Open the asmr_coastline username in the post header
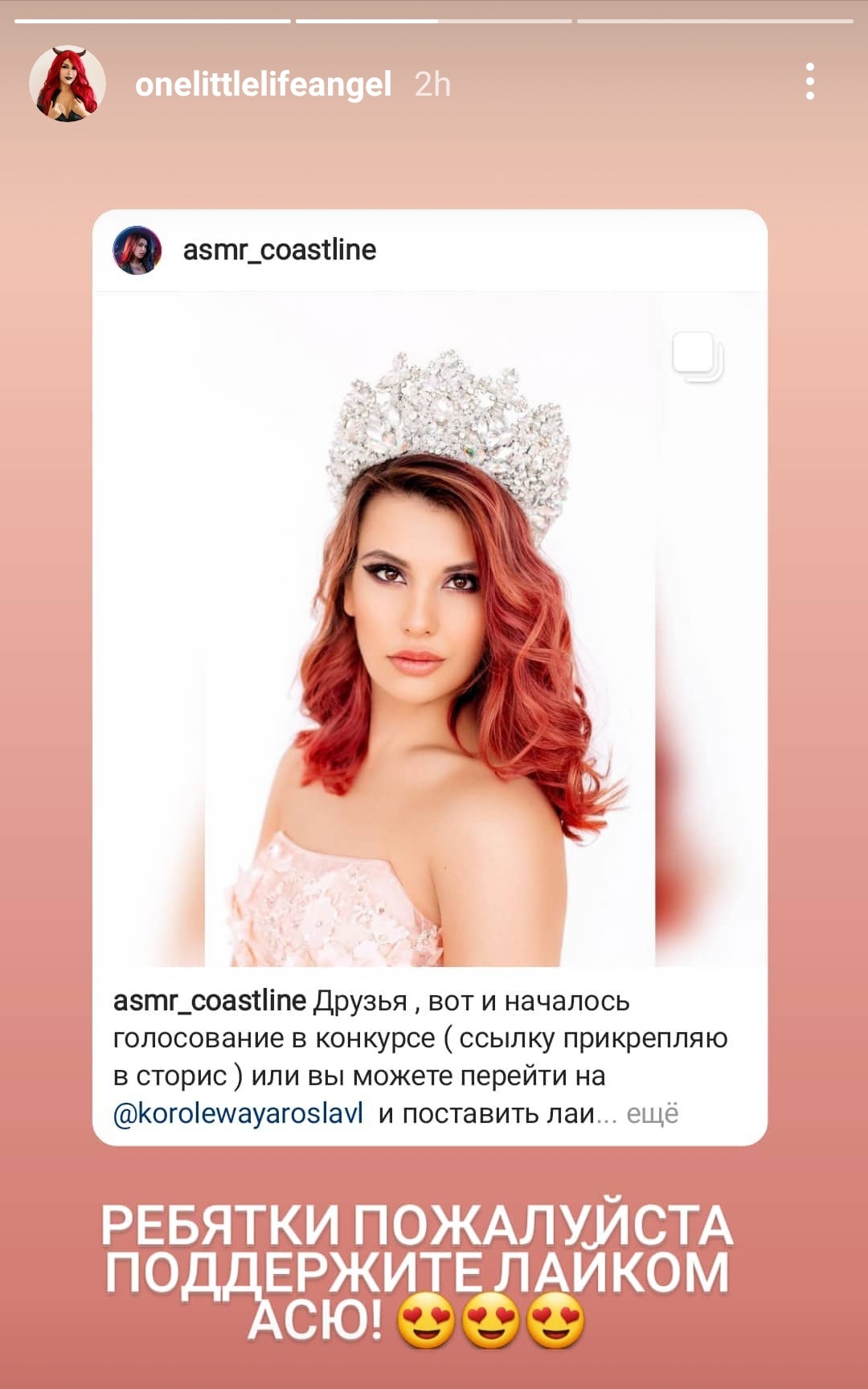868x1389 pixels. point(280,250)
